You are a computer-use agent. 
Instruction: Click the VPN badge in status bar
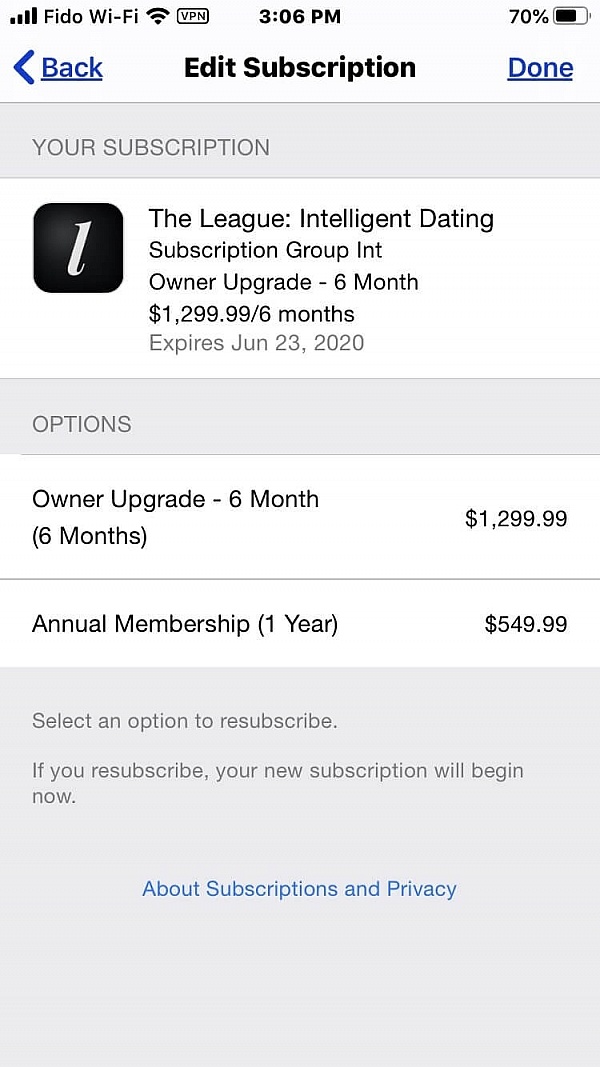(192, 16)
